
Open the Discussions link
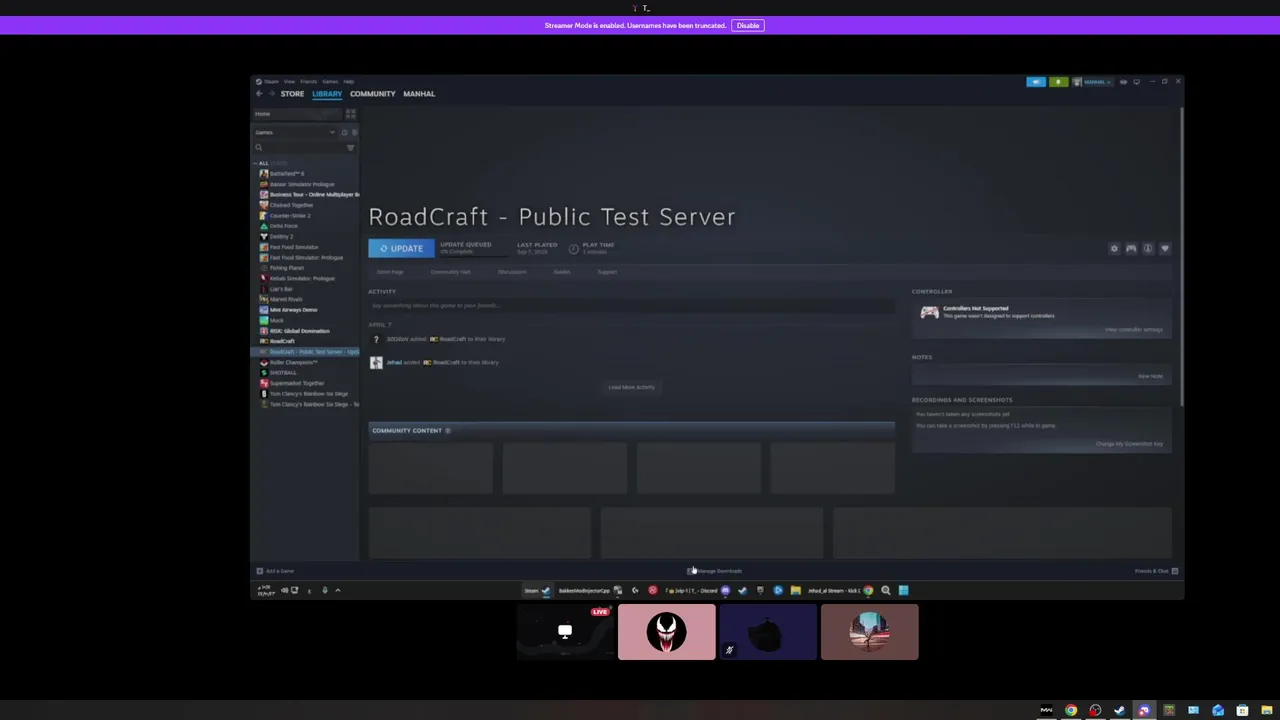coord(512,272)
